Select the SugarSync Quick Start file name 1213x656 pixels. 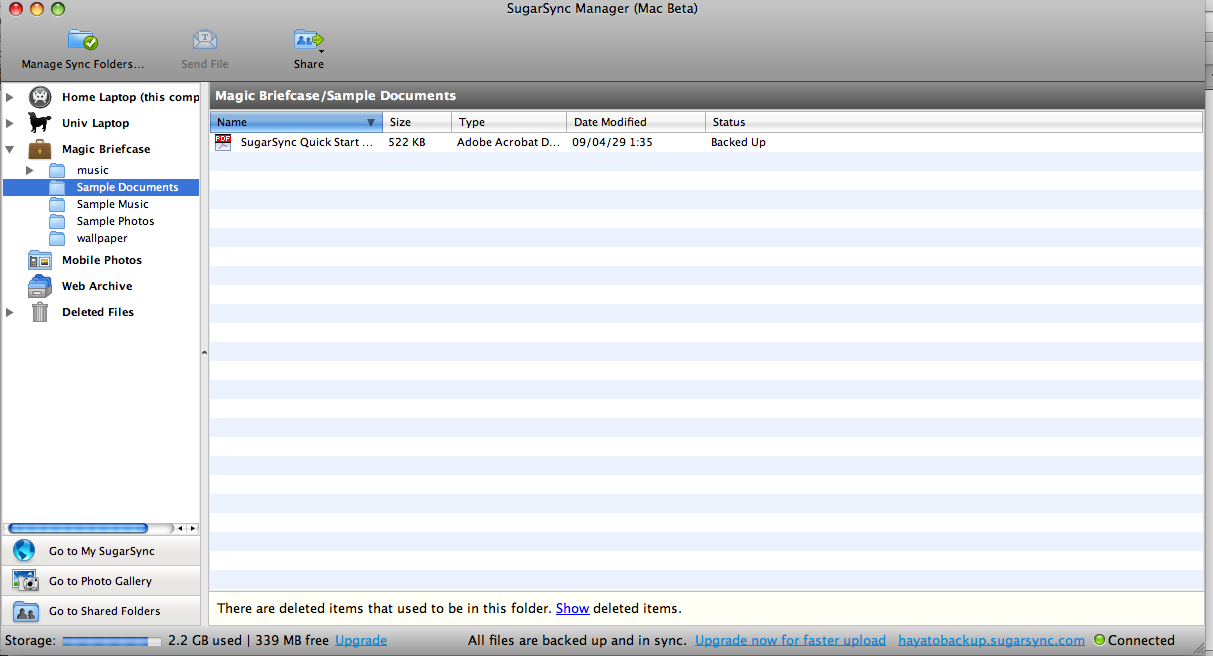click(x=306, y=142)
